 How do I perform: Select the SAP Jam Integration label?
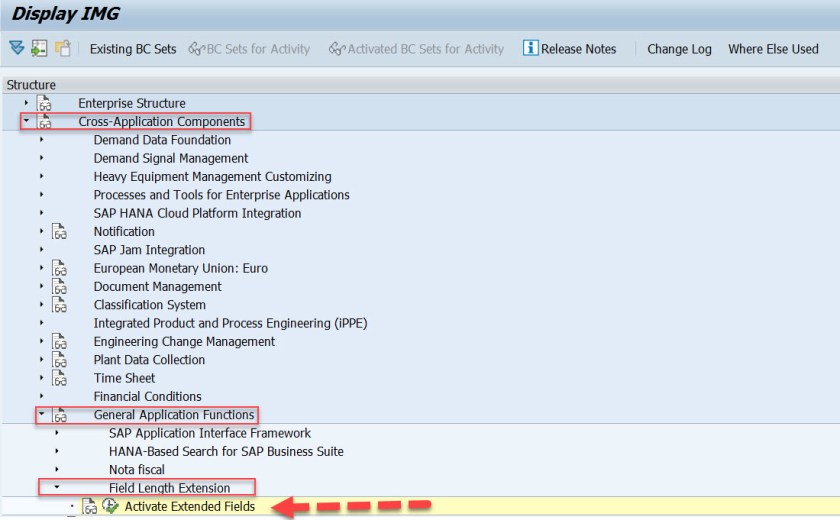[x=149, y=250]
